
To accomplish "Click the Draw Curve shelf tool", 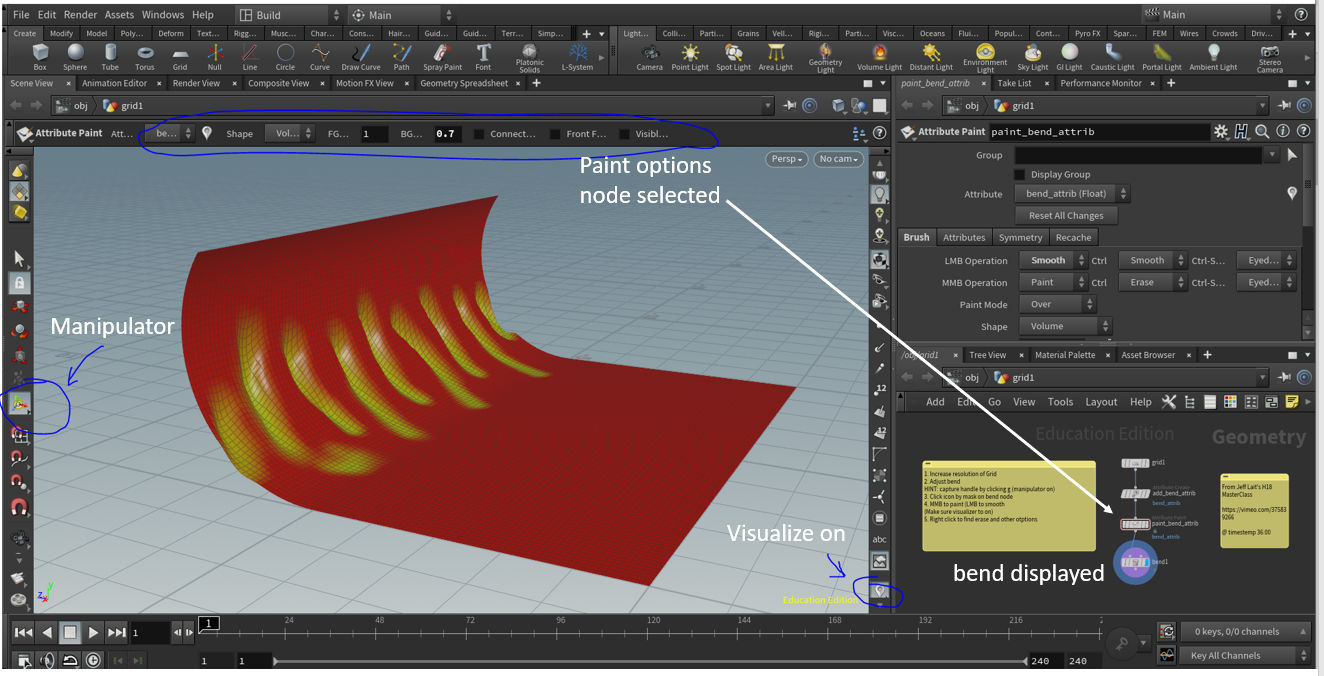I will tap(361, 57).
